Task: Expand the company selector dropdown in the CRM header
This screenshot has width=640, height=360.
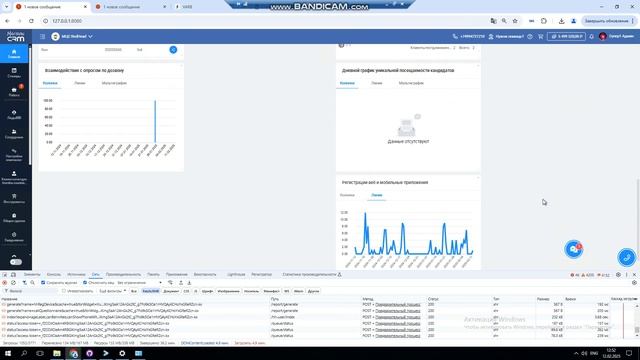Action: coord(72,36)
